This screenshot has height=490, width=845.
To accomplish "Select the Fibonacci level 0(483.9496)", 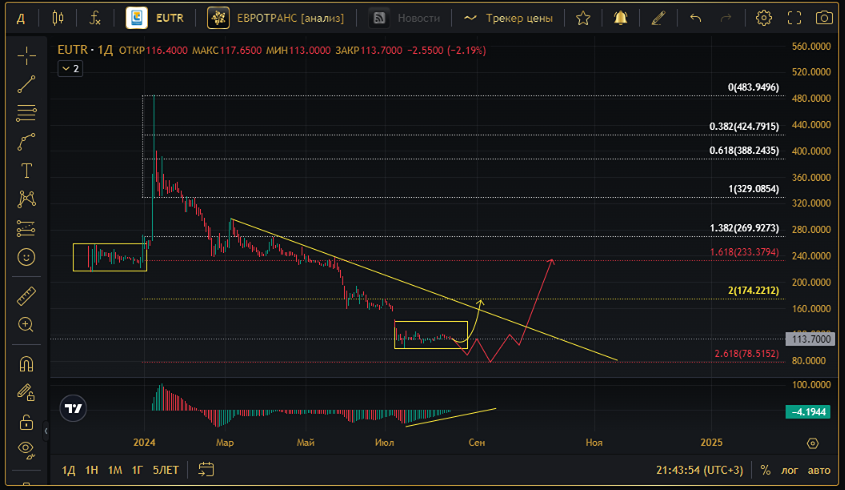I will pos(753,87).
